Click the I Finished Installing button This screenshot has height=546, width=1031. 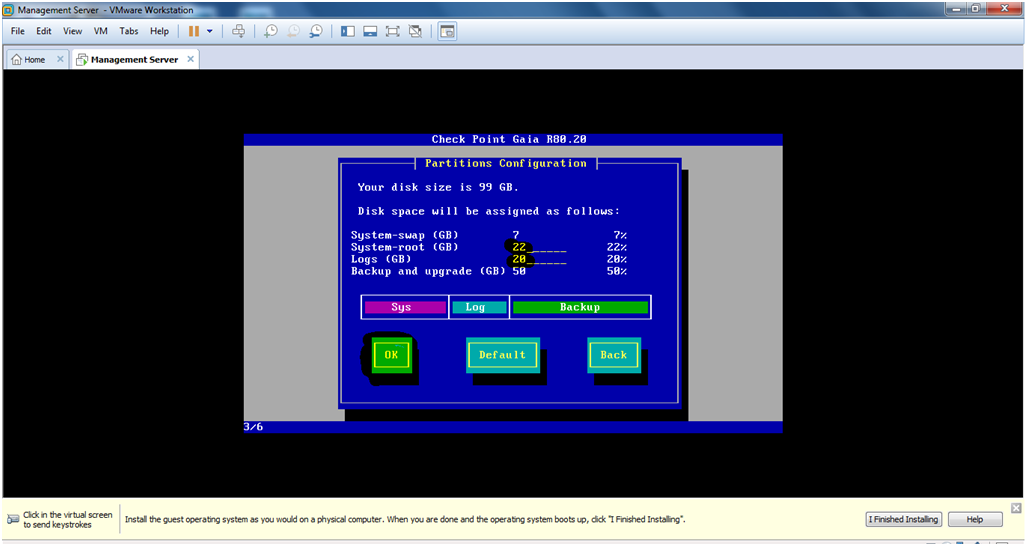pos(903,520)
